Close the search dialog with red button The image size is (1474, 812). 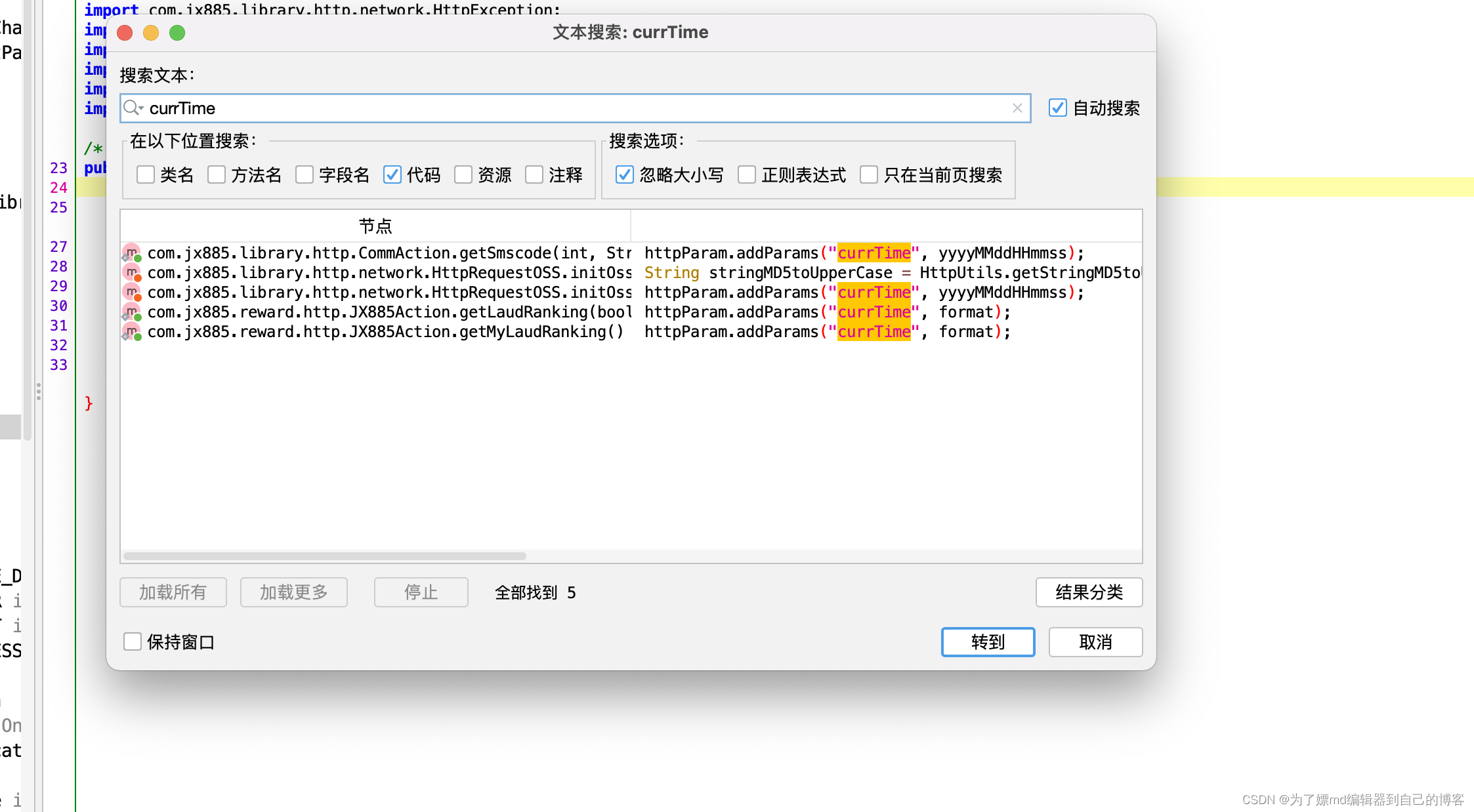point(125,33)
